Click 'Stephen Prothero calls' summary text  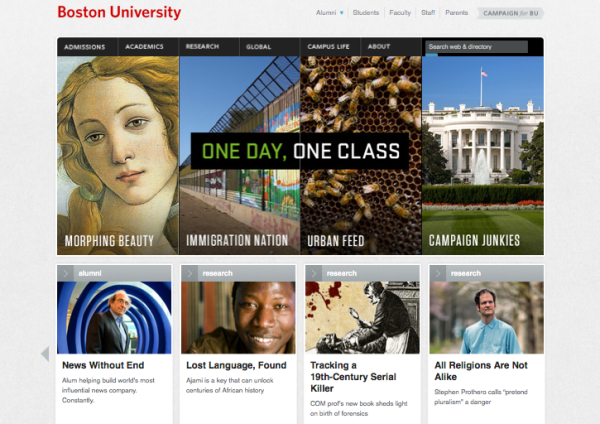tap(481, 397)
